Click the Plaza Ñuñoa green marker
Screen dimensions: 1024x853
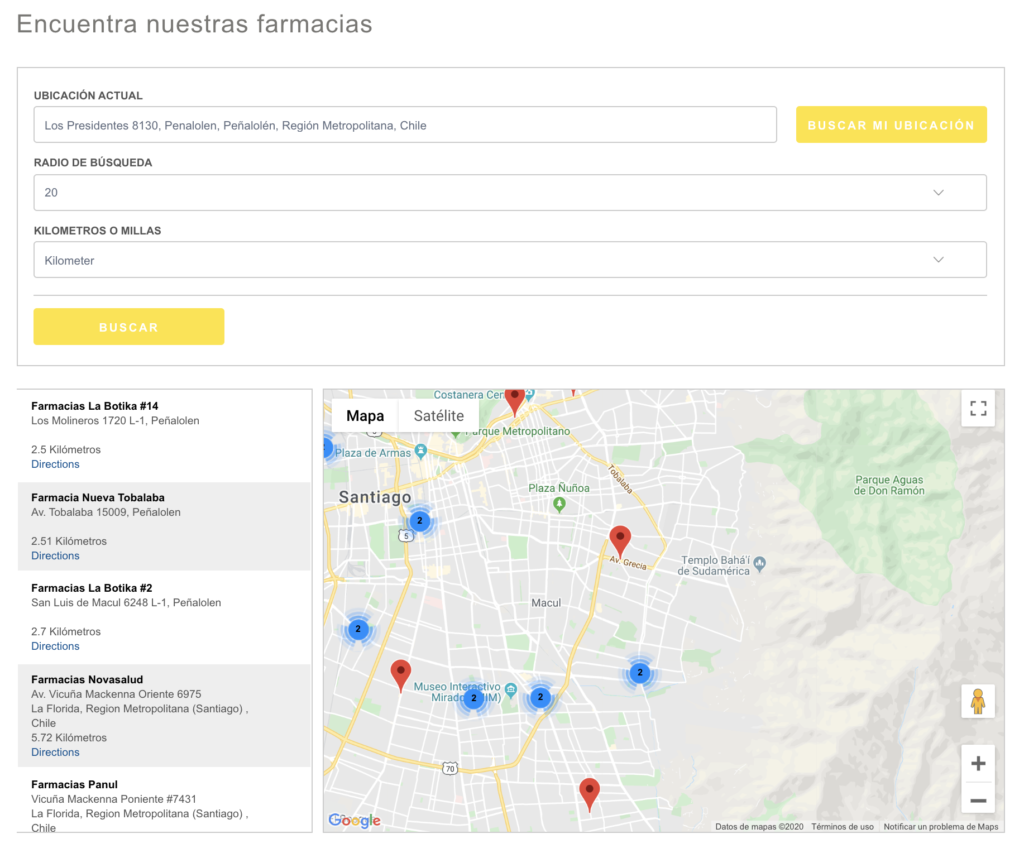(x=559, y=504)
